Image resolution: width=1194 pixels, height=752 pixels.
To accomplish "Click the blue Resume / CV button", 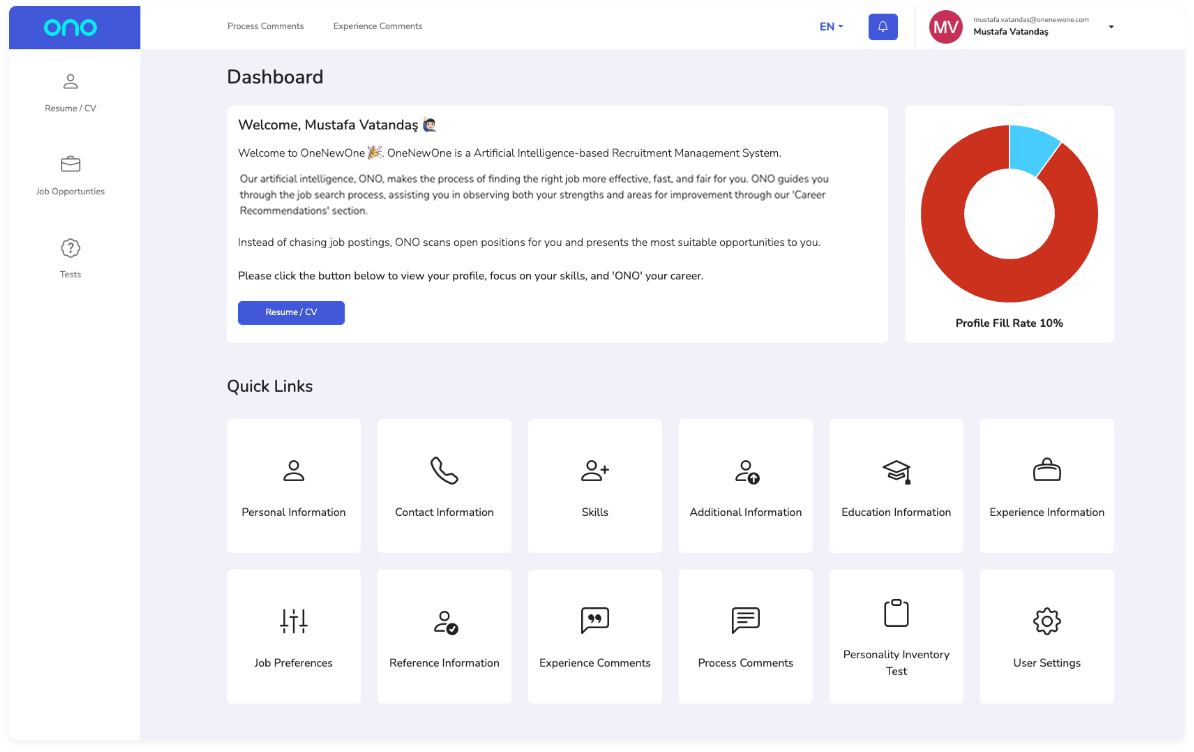I will pos(291,313).
